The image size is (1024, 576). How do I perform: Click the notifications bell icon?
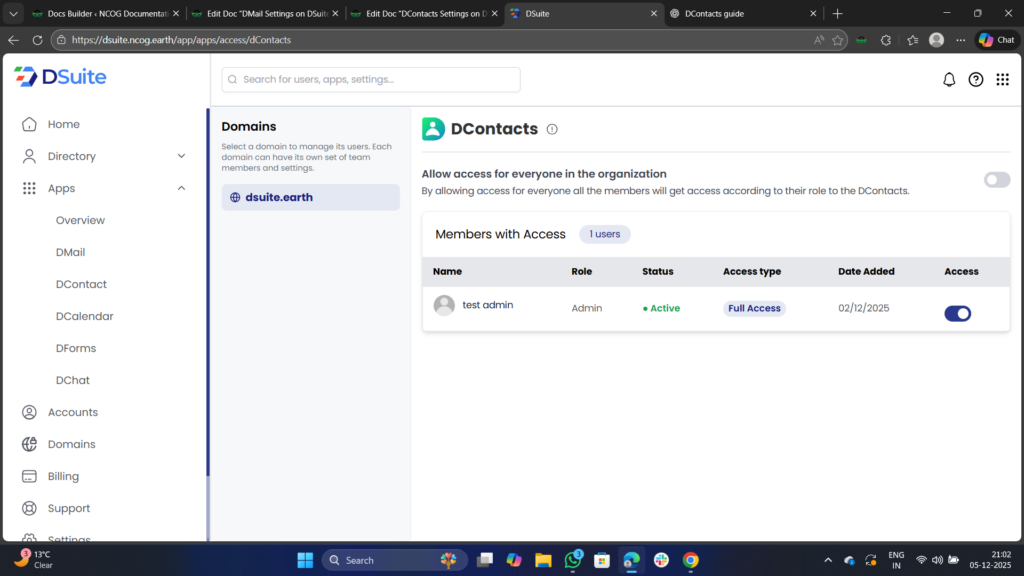tap(949, 80)
